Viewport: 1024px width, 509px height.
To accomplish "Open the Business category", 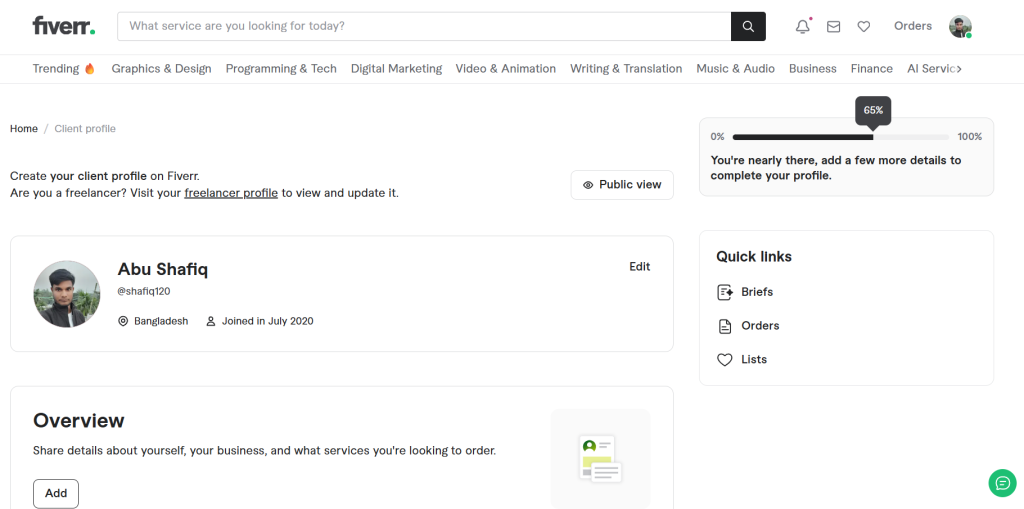I will (x=812, y=69).
